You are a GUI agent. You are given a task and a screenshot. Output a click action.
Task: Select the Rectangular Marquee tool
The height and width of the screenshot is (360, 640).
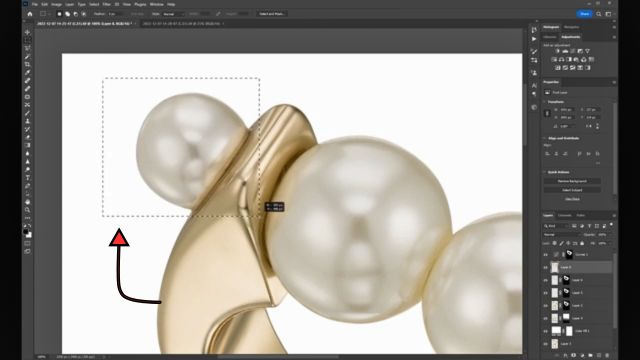(x=27, y=40)
